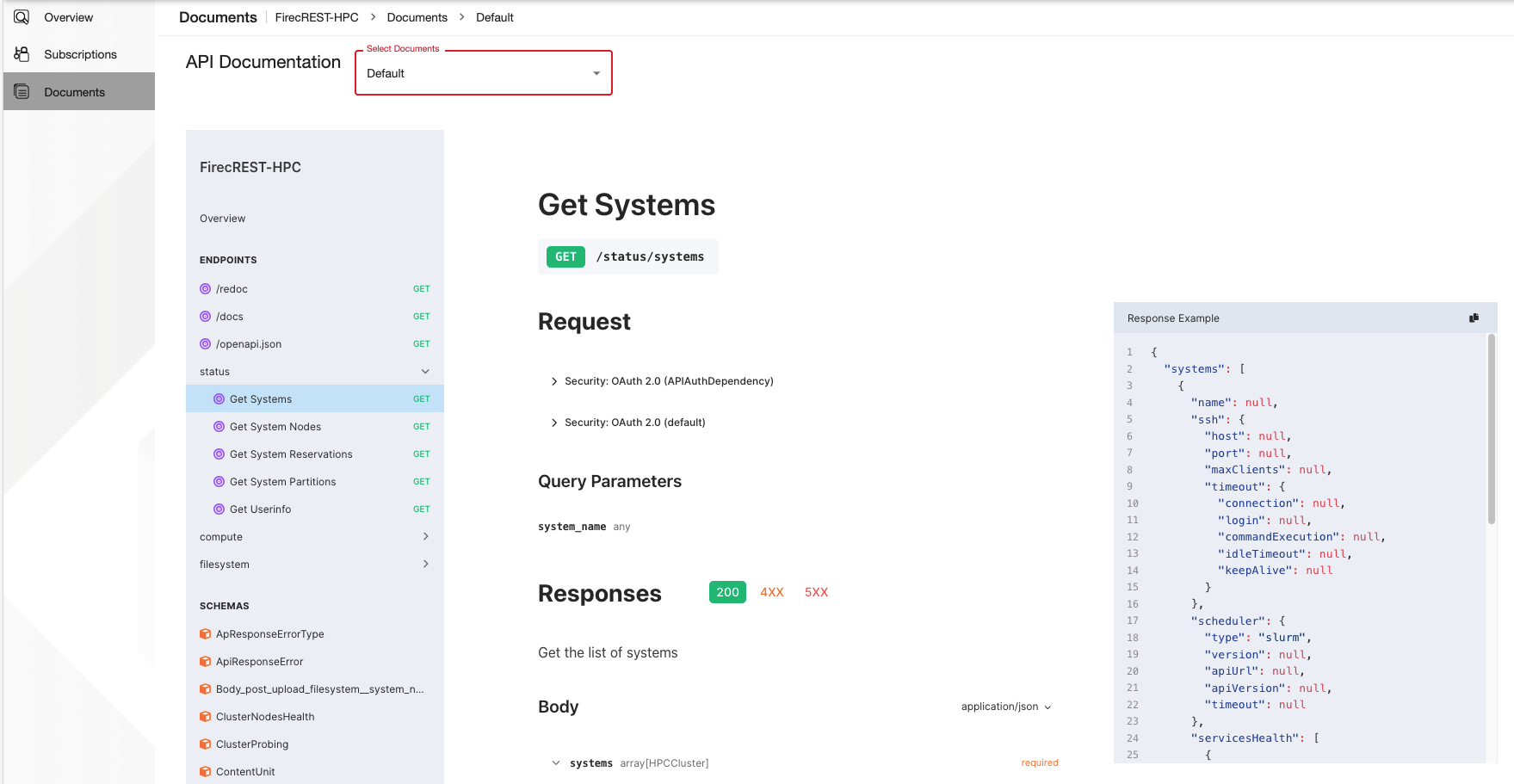Collapse the systems array field
This screenshot has height=784, width=1514.
point(556,763)
